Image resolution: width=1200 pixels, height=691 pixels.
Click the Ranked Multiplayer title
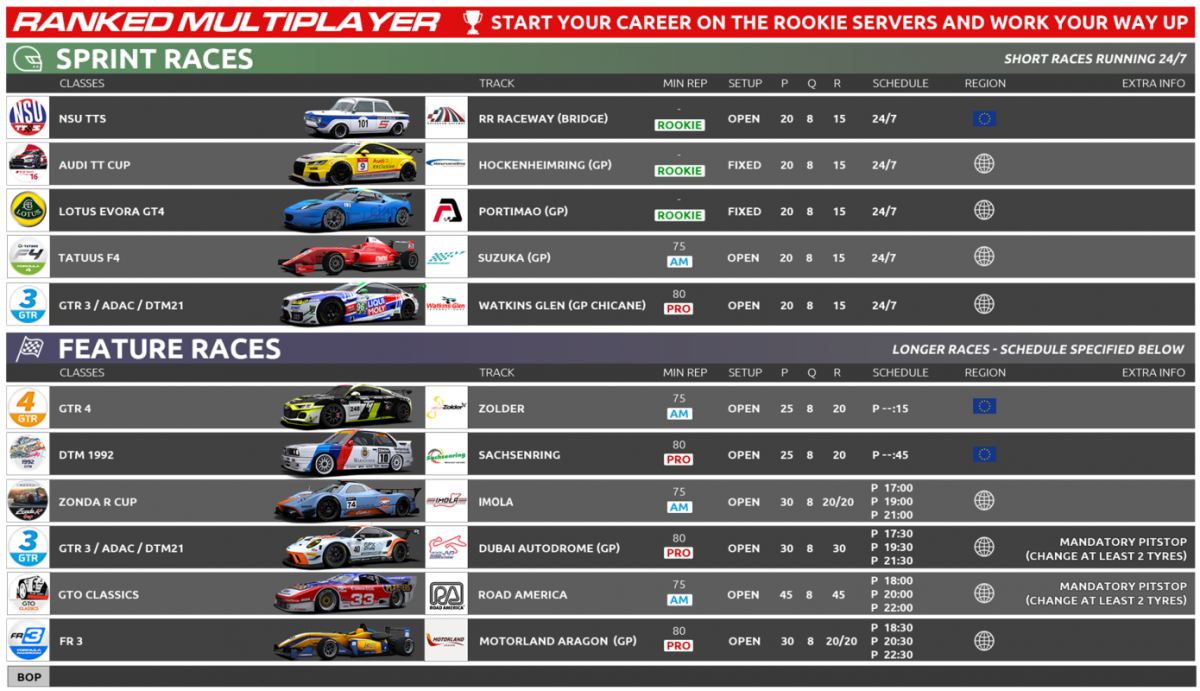pyautogui.click(x=226, y=21)
